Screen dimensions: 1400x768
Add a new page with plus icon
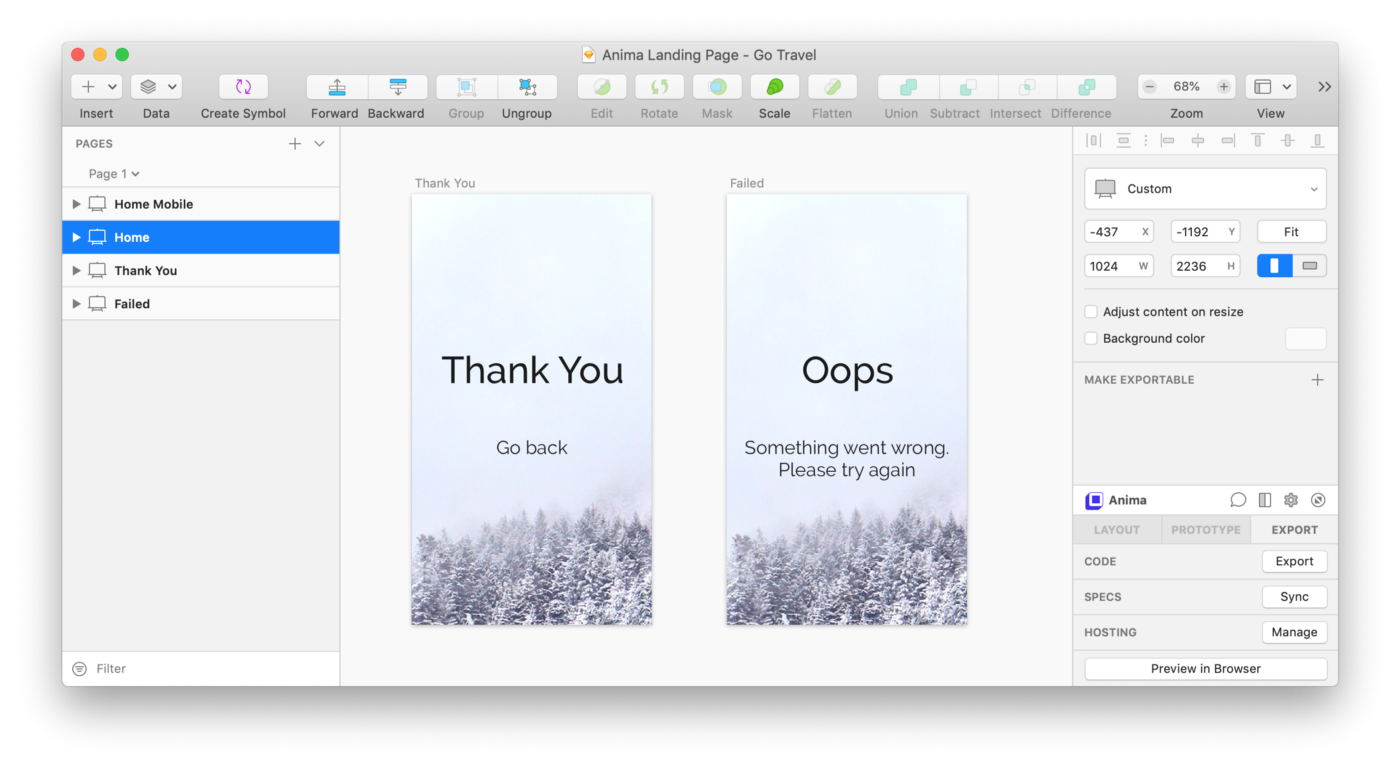point(295,144)
